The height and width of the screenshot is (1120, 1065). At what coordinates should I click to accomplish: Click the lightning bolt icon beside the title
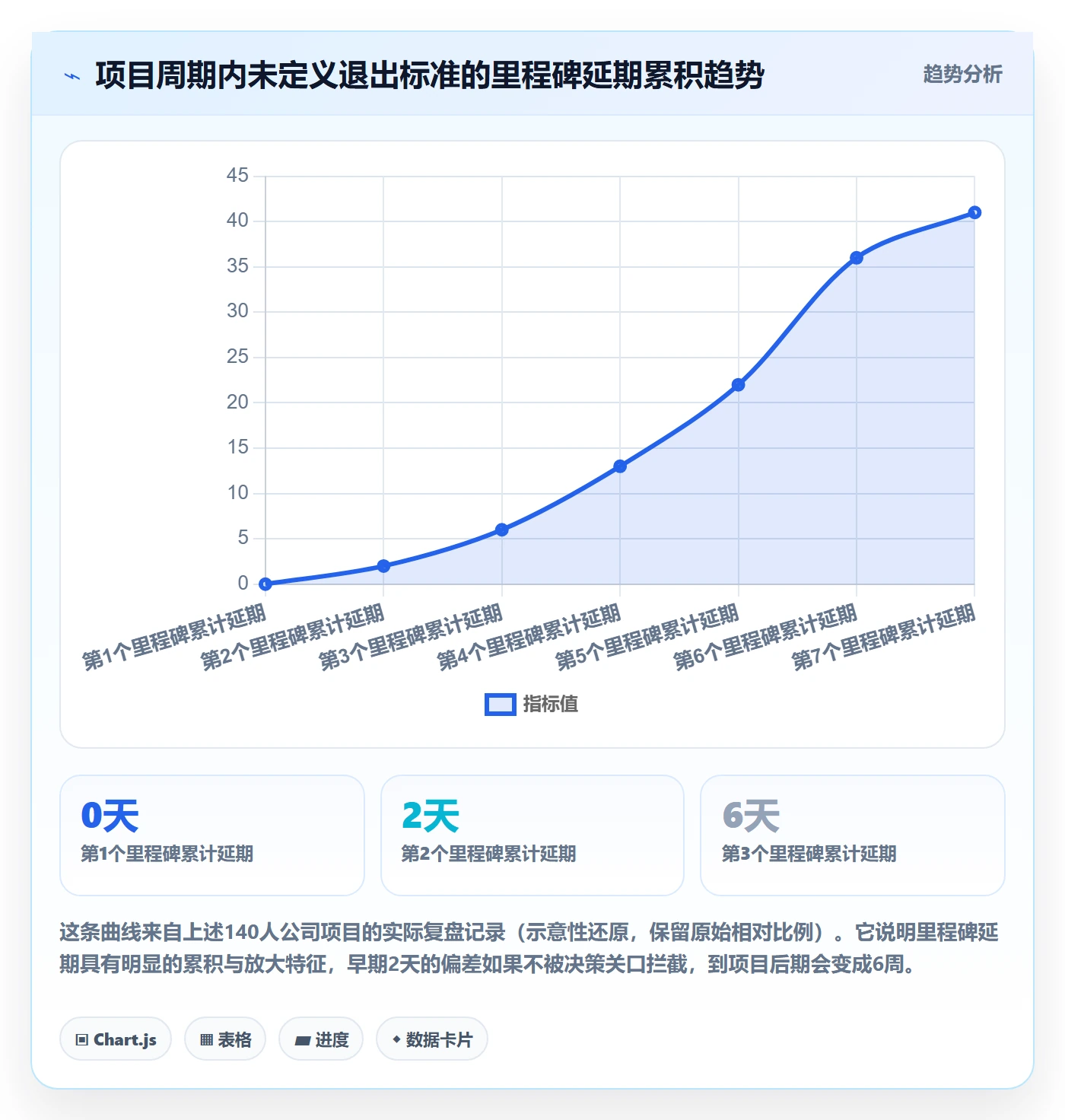point(72,76)
